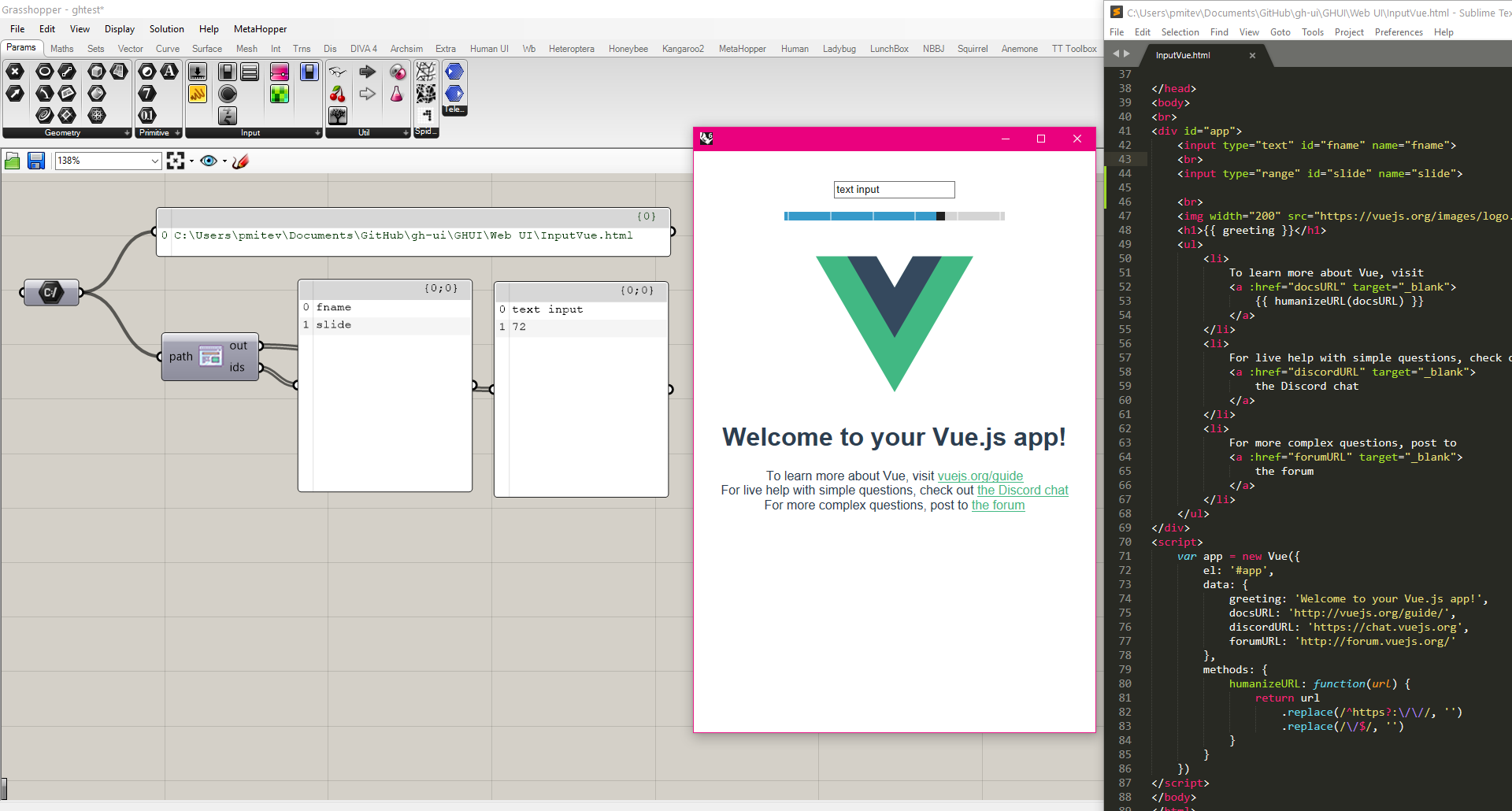Choose the pink Gradient input icon

coord(280,72)
